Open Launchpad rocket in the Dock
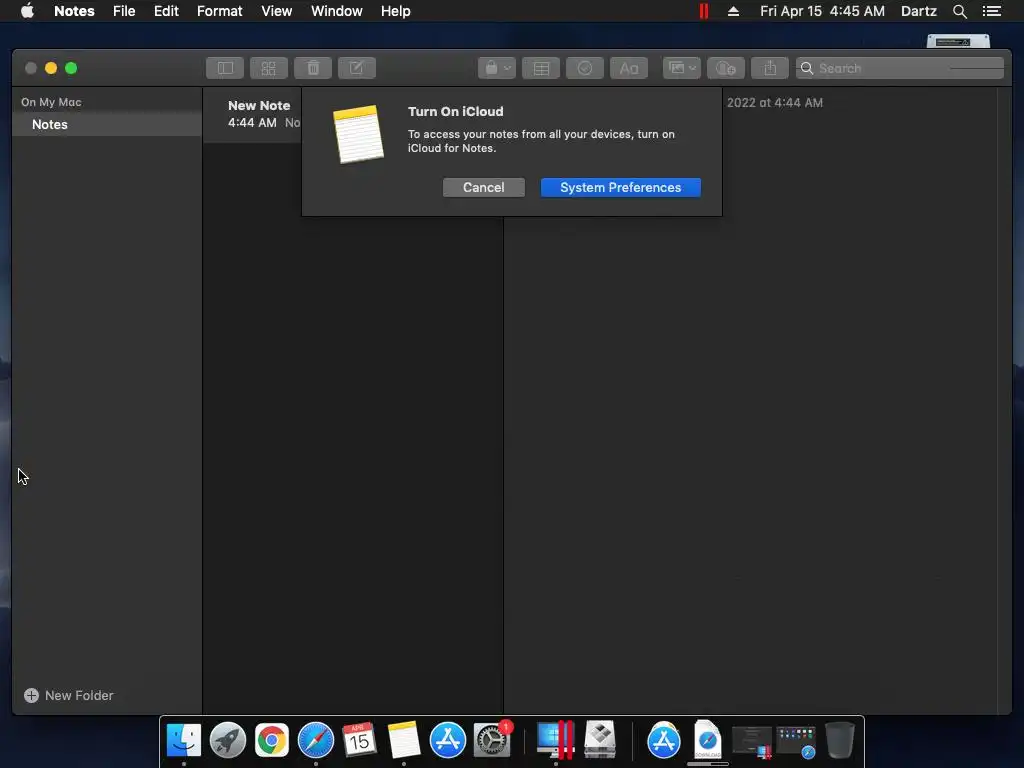 tap(227, 740)
